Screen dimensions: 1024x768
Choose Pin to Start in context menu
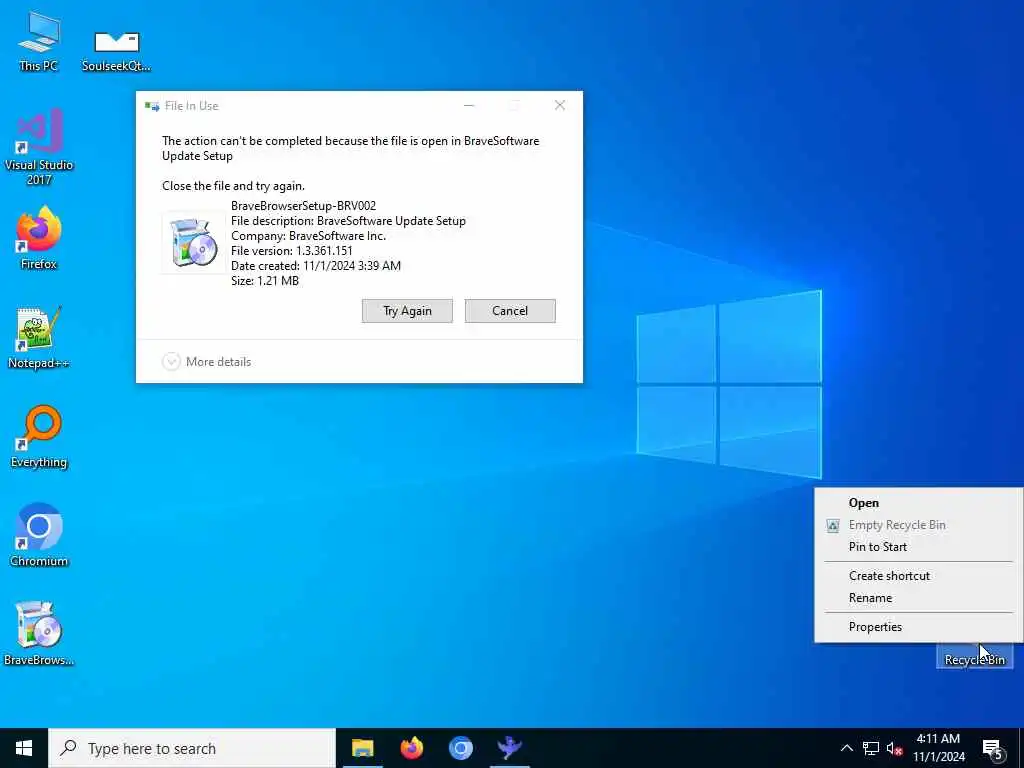point(919,547)
